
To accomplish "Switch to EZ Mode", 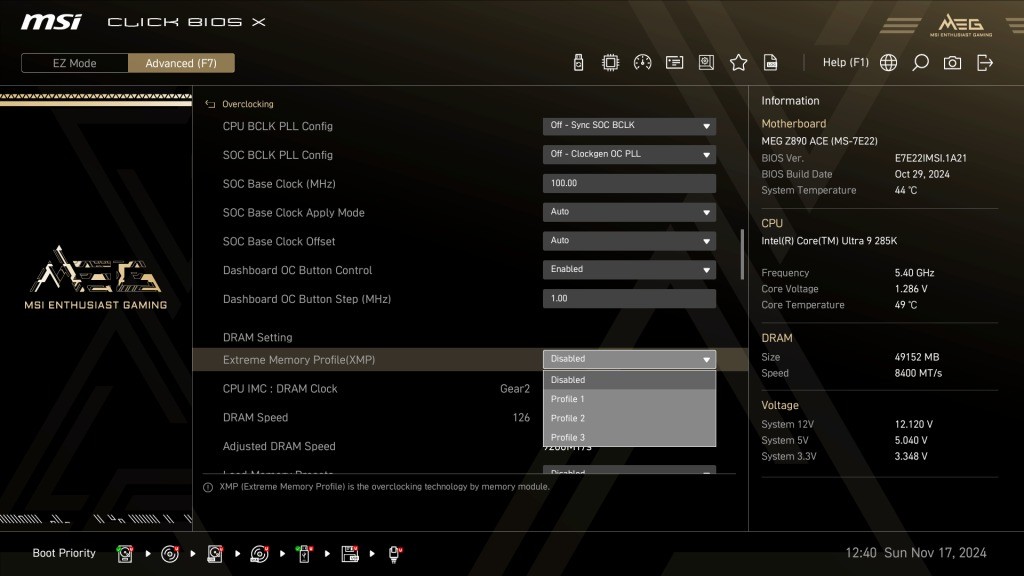I will 75,63.
